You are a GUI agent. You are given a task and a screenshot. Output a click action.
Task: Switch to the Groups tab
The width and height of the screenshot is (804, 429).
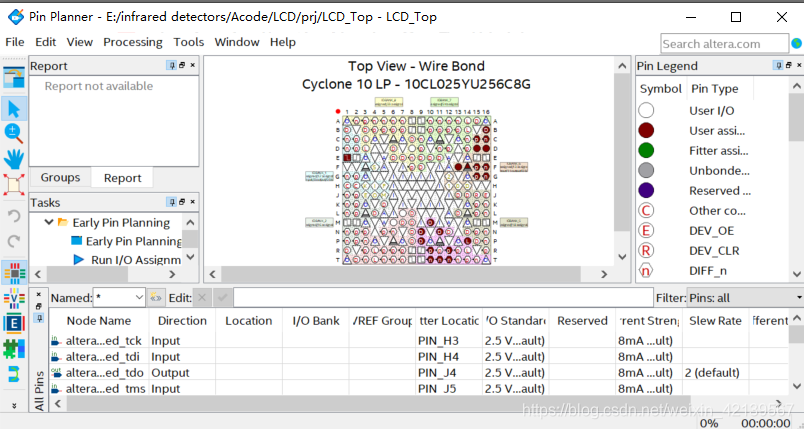[x=61, y=177]
